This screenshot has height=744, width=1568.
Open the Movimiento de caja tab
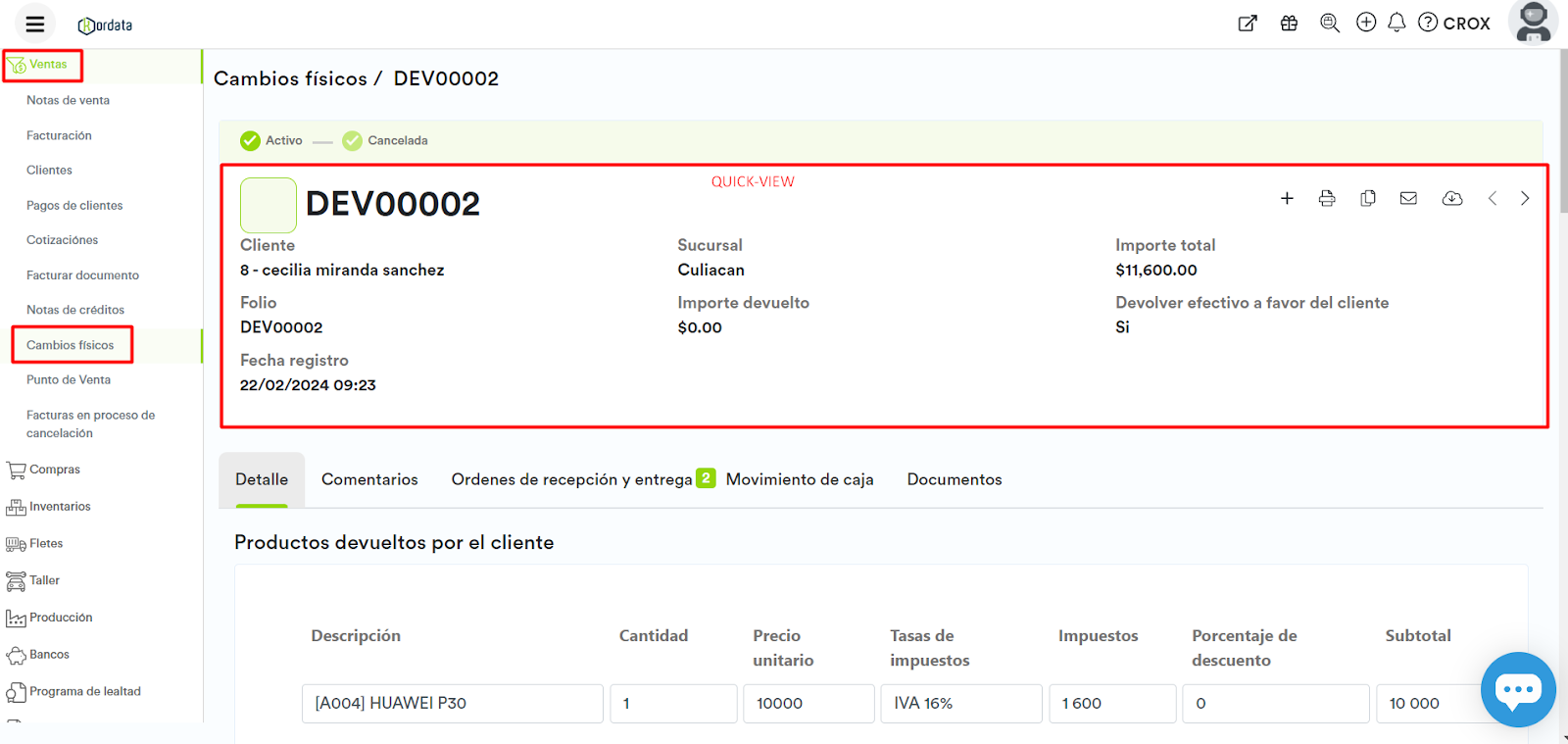point(800,479)
